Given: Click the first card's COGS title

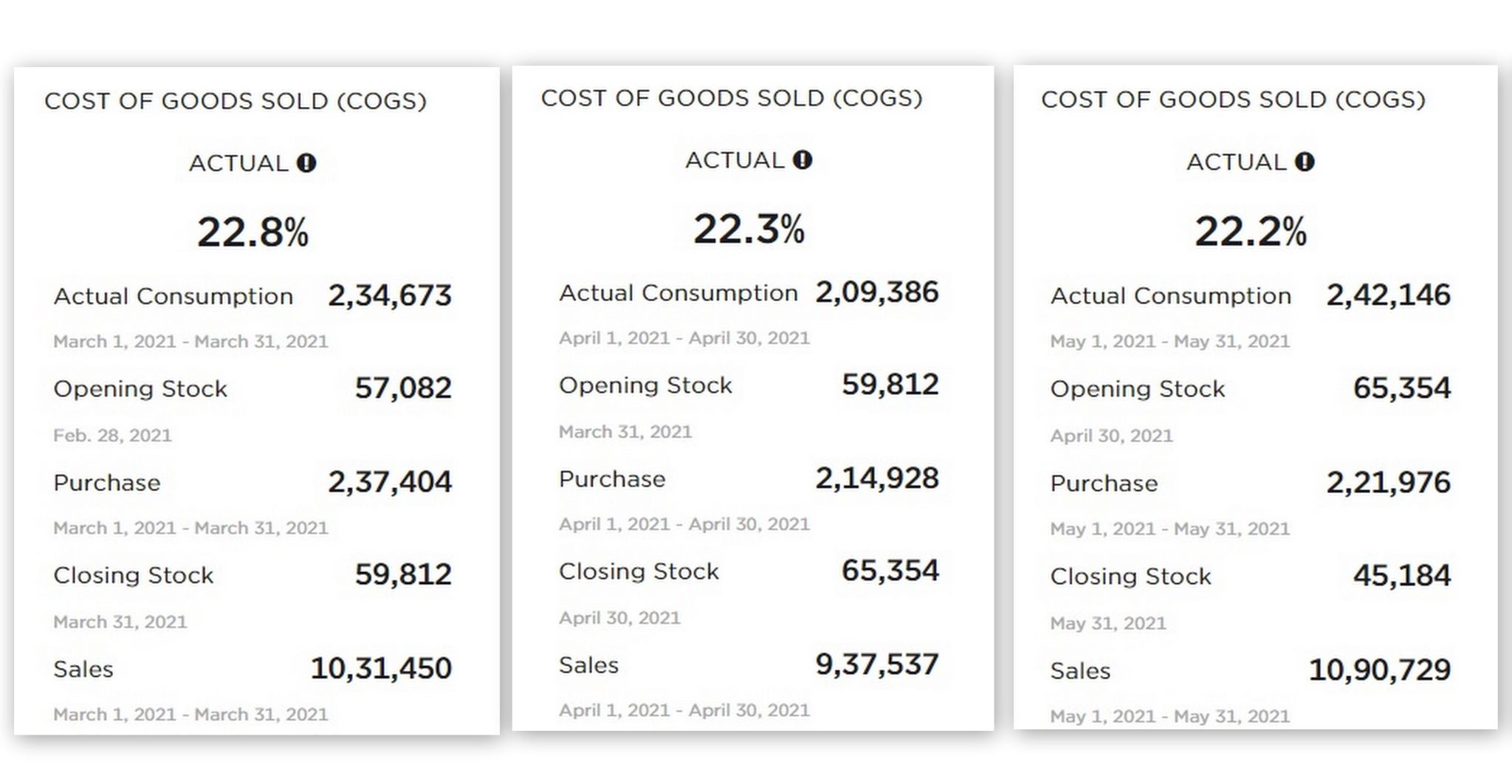Looking at the screenshot, I should coord(236,101).
